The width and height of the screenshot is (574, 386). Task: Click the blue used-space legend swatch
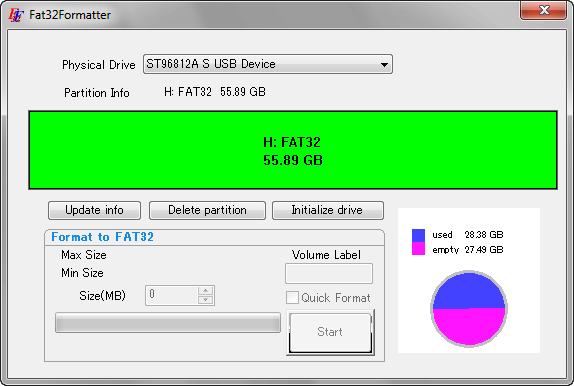(x=418, y=235)
